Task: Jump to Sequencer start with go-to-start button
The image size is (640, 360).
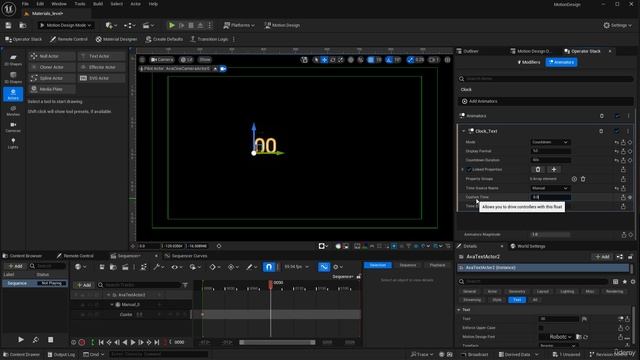Action: [101, 342]
